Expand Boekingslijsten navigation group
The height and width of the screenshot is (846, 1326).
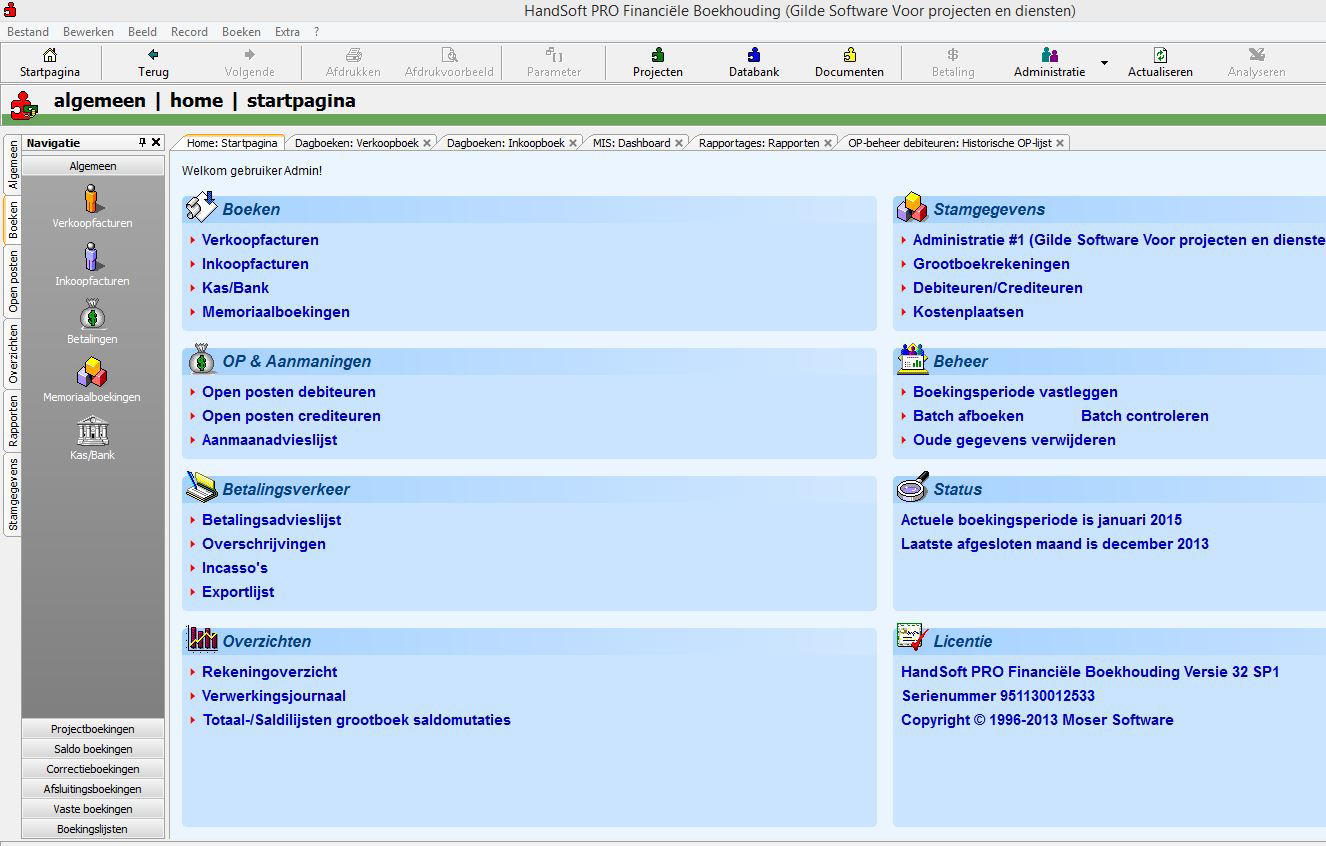[x=93, y=829]
